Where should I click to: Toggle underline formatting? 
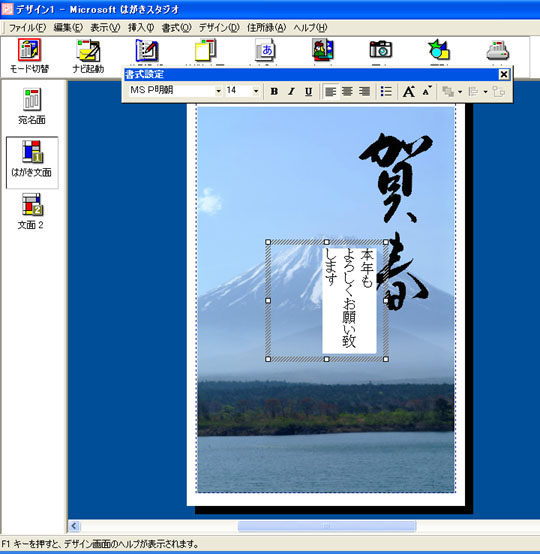(309, 92)
